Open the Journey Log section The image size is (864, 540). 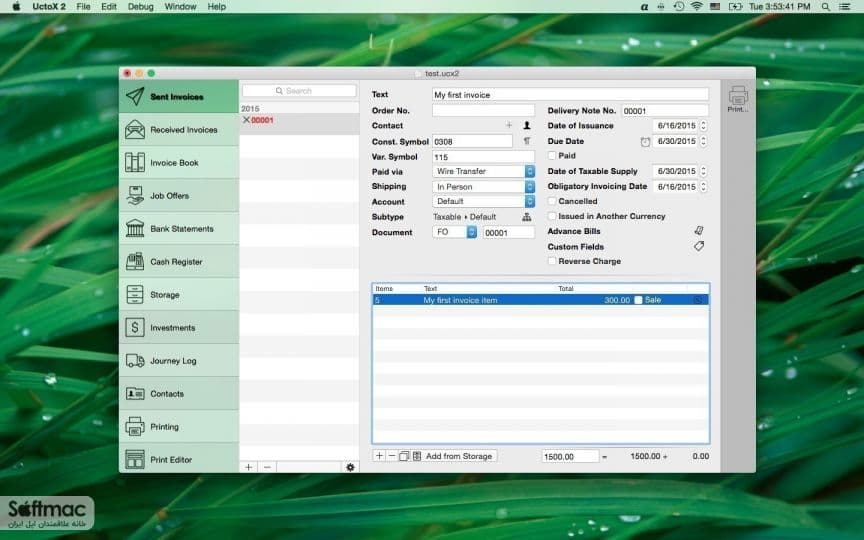[179, 361]
